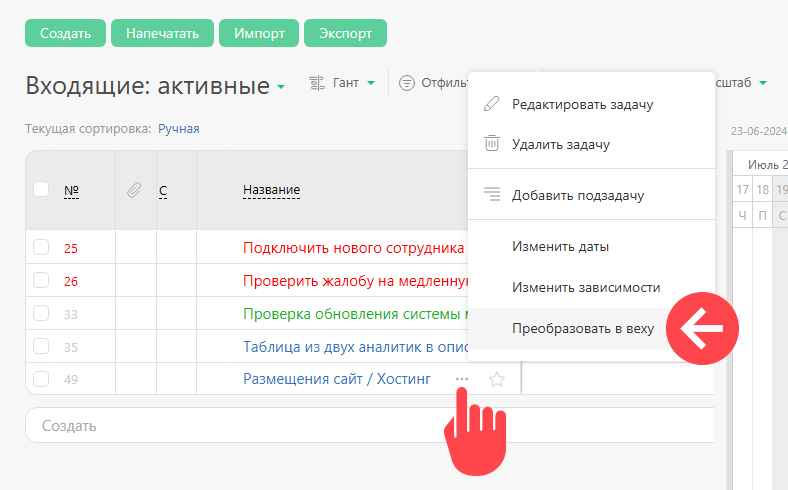
Task: Click task number 26 cell
Action: [x=71, y=281]
